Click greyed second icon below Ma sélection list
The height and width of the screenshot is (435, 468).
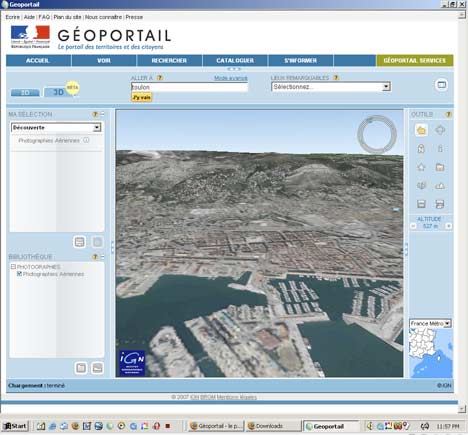pyautogui.click(x=97, y=242)
